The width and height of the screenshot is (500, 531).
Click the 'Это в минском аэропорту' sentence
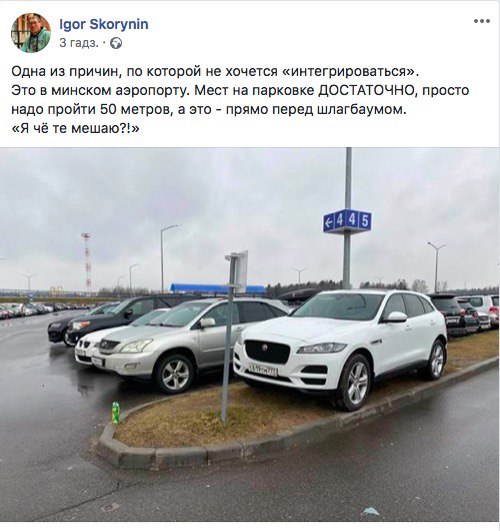coord(100,90)
